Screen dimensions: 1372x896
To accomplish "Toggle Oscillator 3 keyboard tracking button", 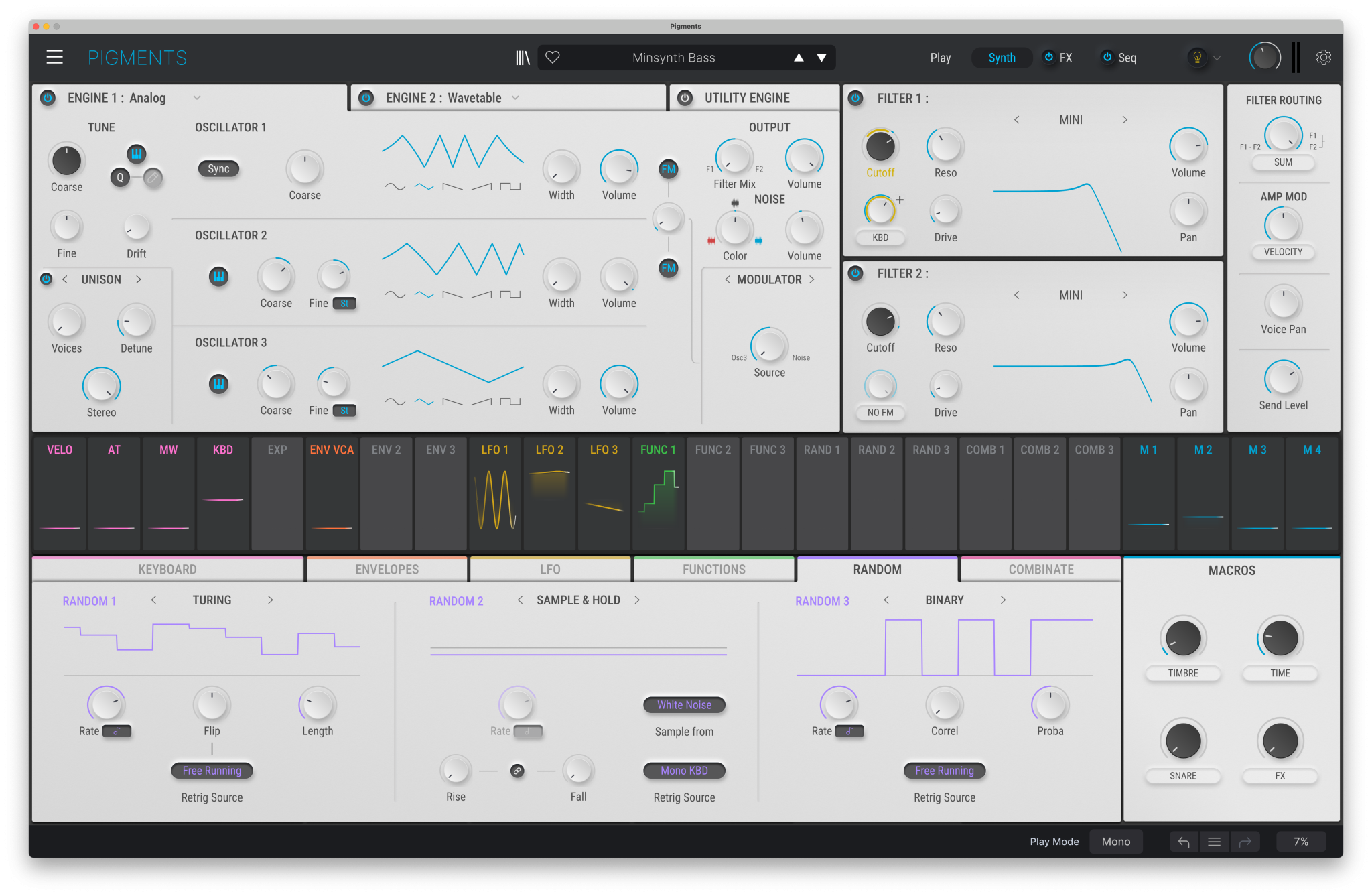I will coord(218,384).
